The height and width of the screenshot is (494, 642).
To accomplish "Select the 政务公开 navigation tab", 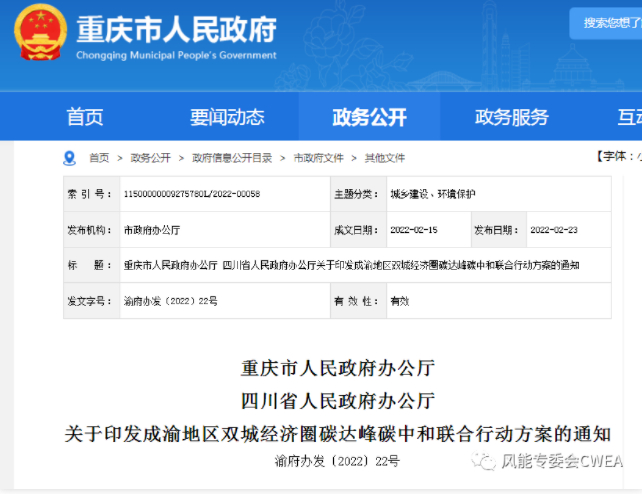I will tap(369, 117).
